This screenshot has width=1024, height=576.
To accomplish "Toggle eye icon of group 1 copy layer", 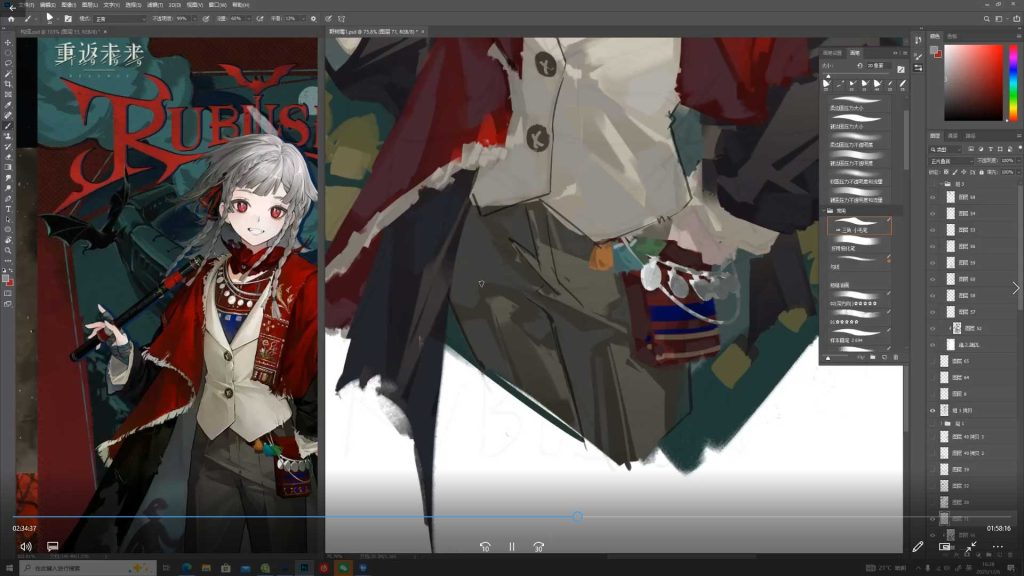I will [933, 410].
